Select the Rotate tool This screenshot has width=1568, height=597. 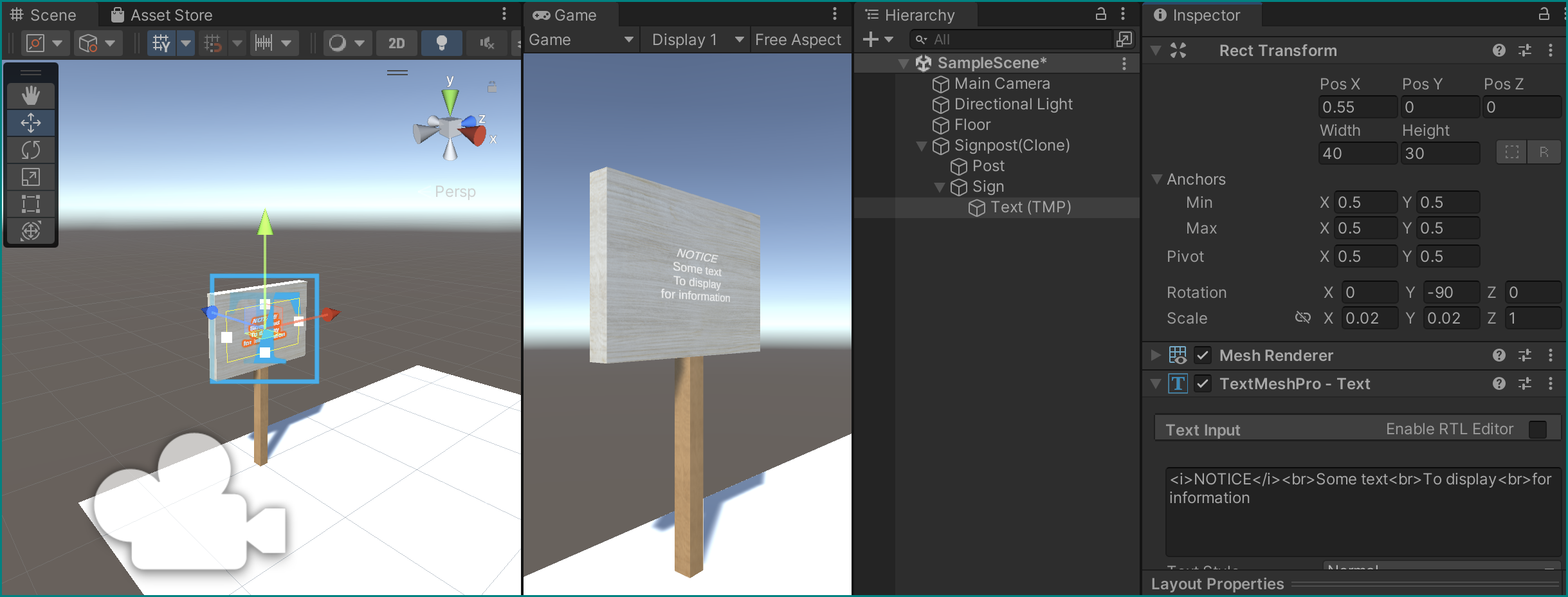tap(30, 150)
